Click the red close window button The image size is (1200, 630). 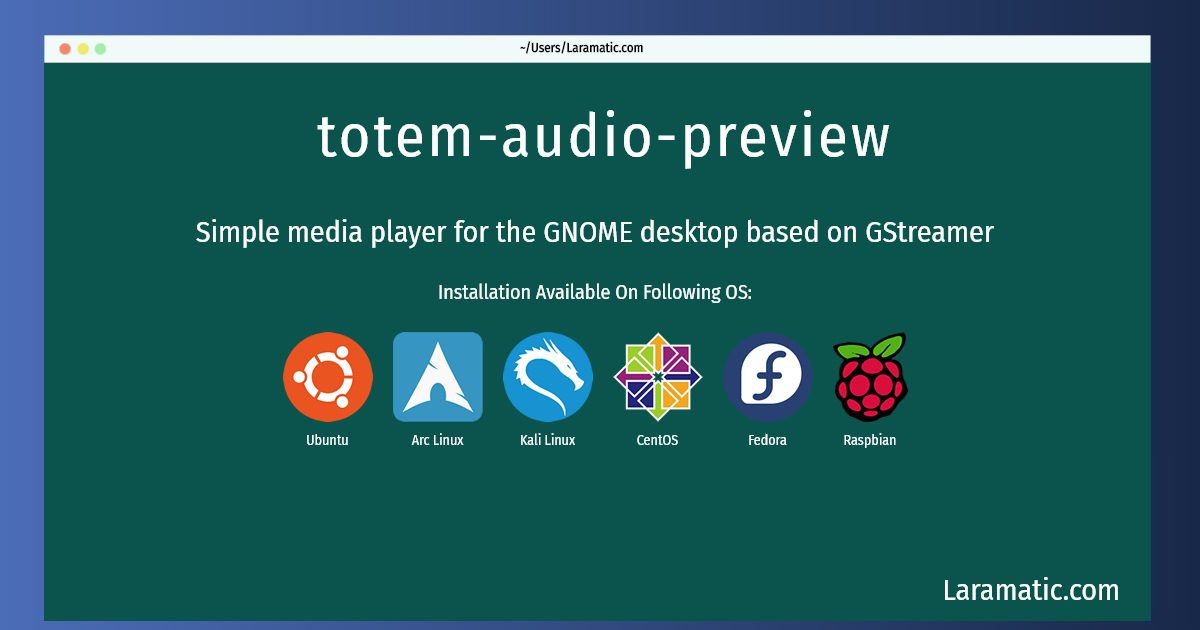click(65, 48)
